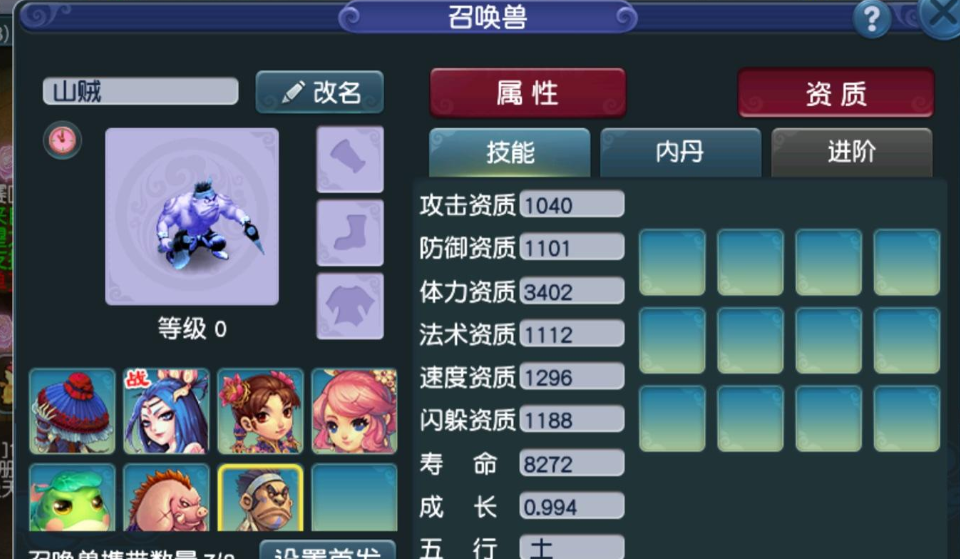Image resolution: width=960 pixels, height=559 pixels.
Task: Choose the highlighted bandit pet avatar
Action: click(260, 497)
